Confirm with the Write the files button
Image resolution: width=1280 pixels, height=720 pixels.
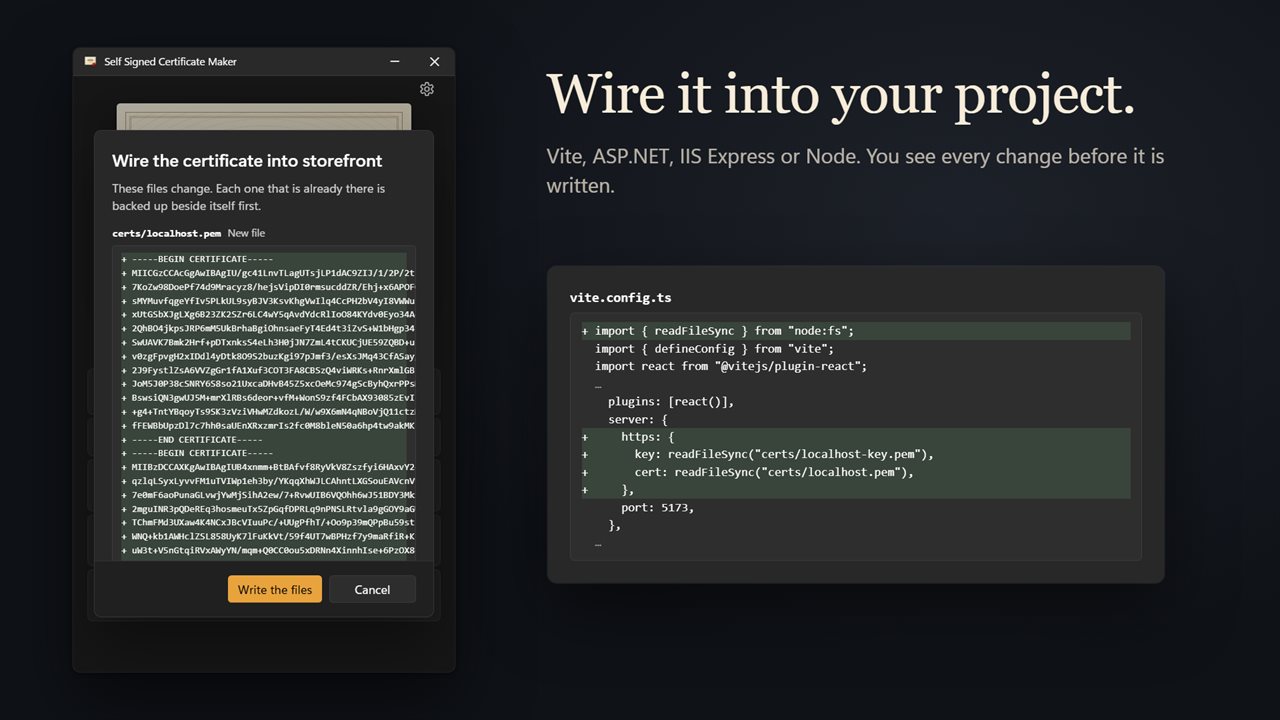pos(275,589)
